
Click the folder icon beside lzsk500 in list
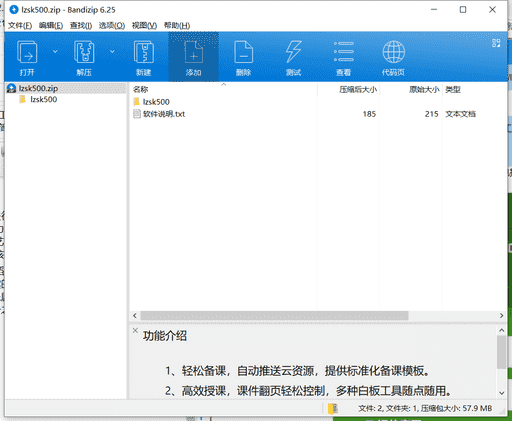coord(136,102)
